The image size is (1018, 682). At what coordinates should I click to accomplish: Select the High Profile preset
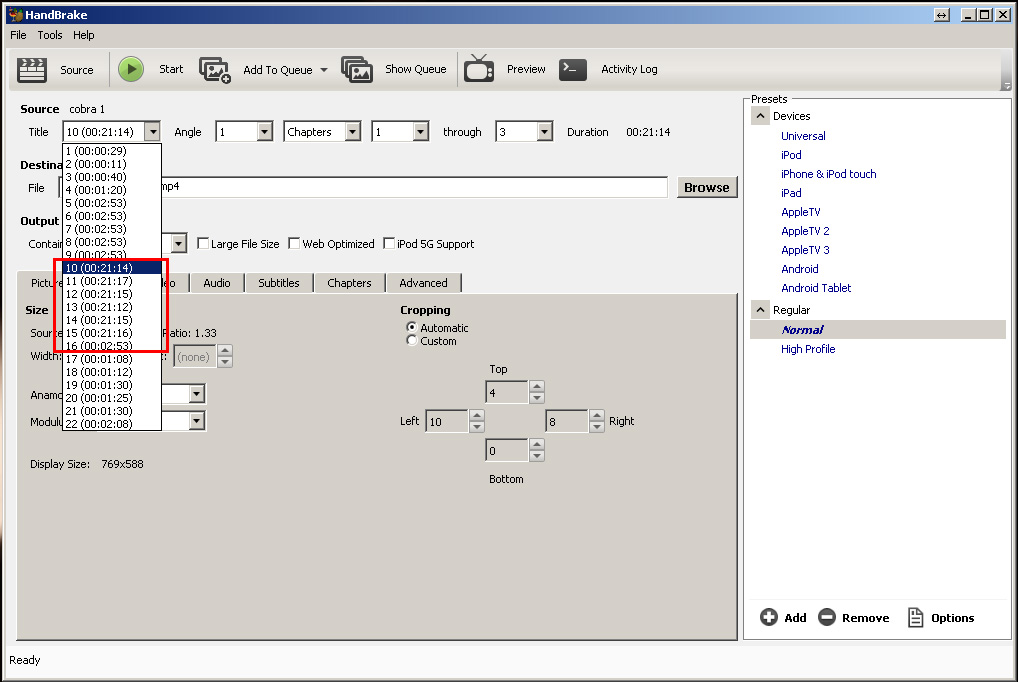(808, 349)
